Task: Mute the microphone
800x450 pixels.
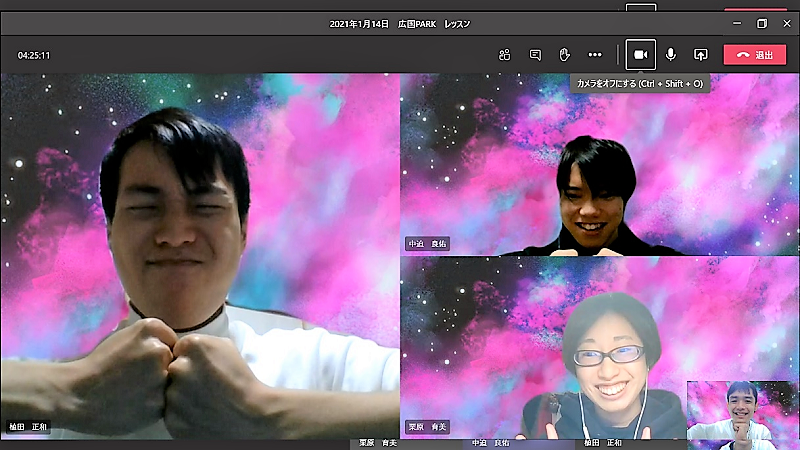Action: tap(671, 55)
